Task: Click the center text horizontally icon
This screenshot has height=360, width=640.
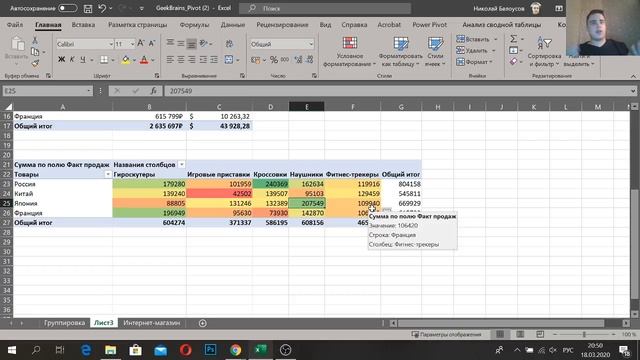Action: [181, 60]
